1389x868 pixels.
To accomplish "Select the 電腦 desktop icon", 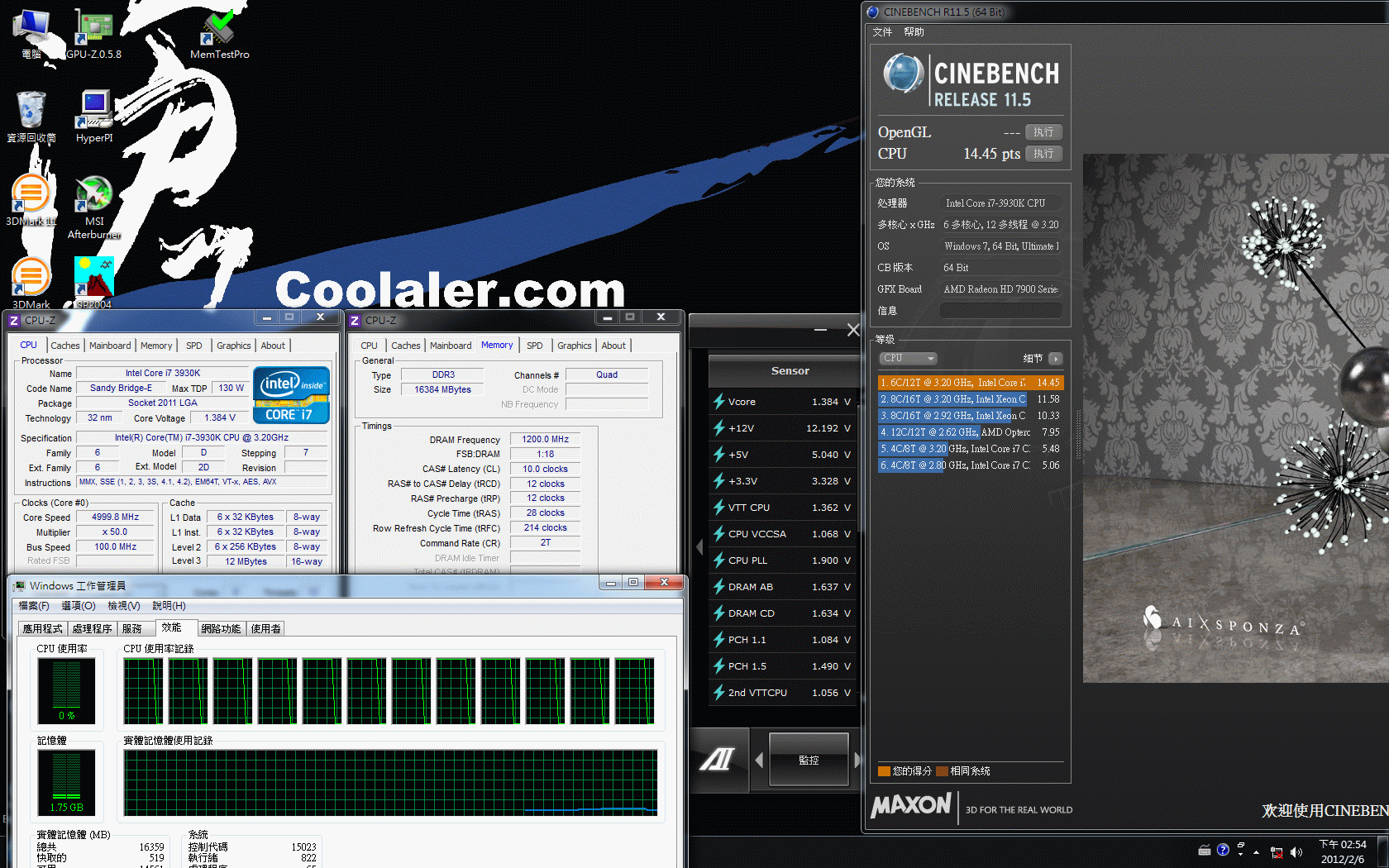I will [31, 33].
